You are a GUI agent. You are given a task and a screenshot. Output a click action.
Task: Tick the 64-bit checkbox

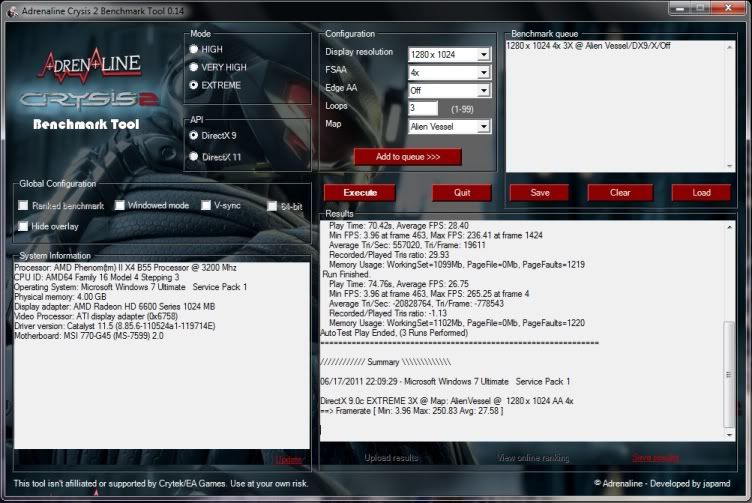(272, 206)
